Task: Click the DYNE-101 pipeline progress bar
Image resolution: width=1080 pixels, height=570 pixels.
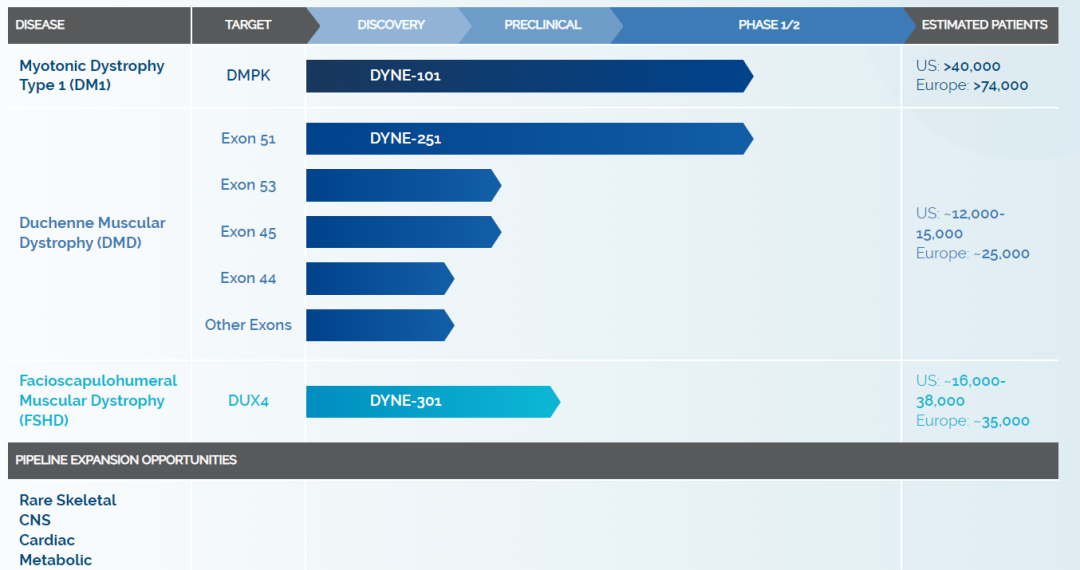Action: 530,76
